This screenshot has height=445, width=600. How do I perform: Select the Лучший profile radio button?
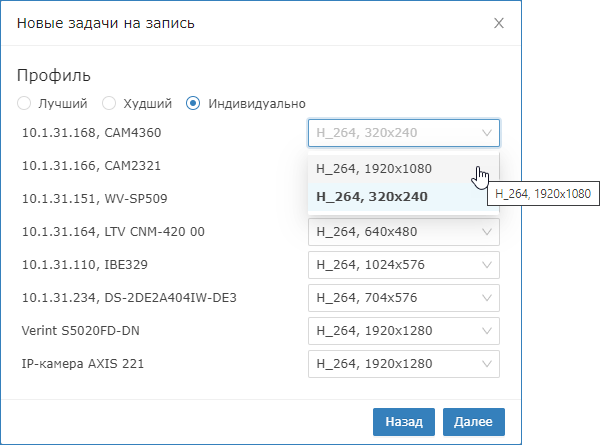click(x=24, y=103)
